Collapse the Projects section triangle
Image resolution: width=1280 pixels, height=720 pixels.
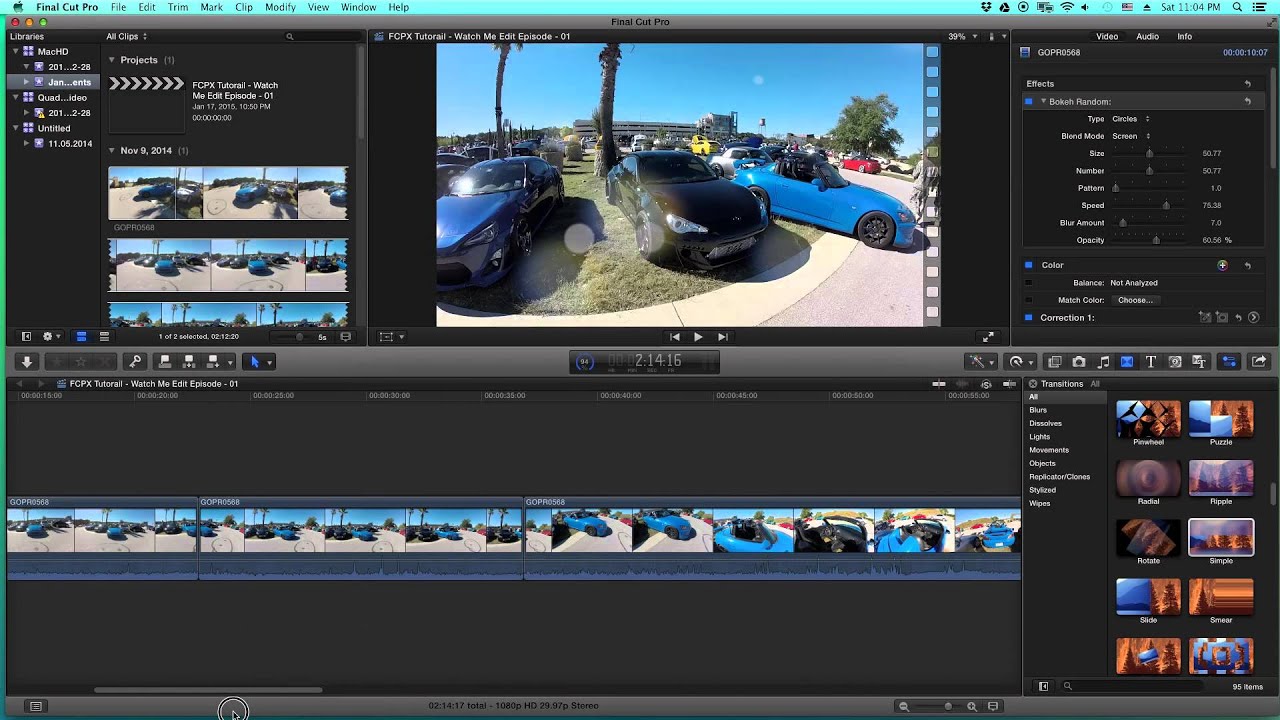click(112, 60)
